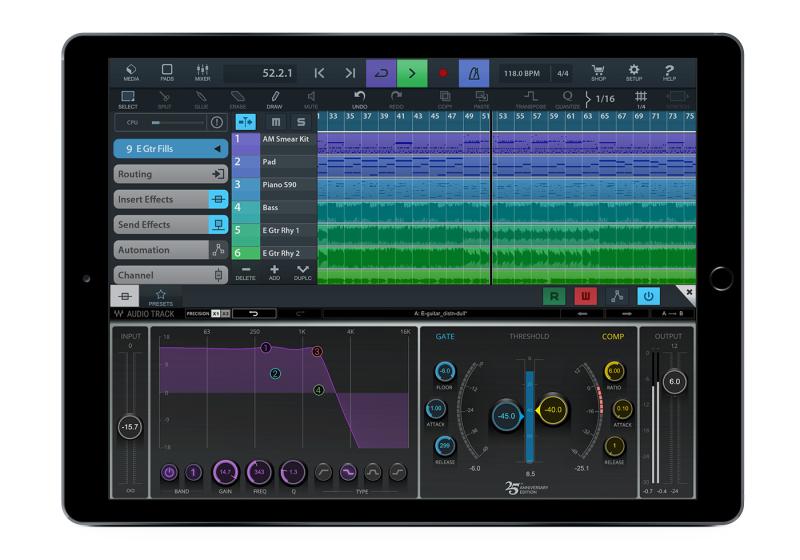Screen dimensions: 800x560
Task: Toggle the EQ band power button
Action: (169, 471)
